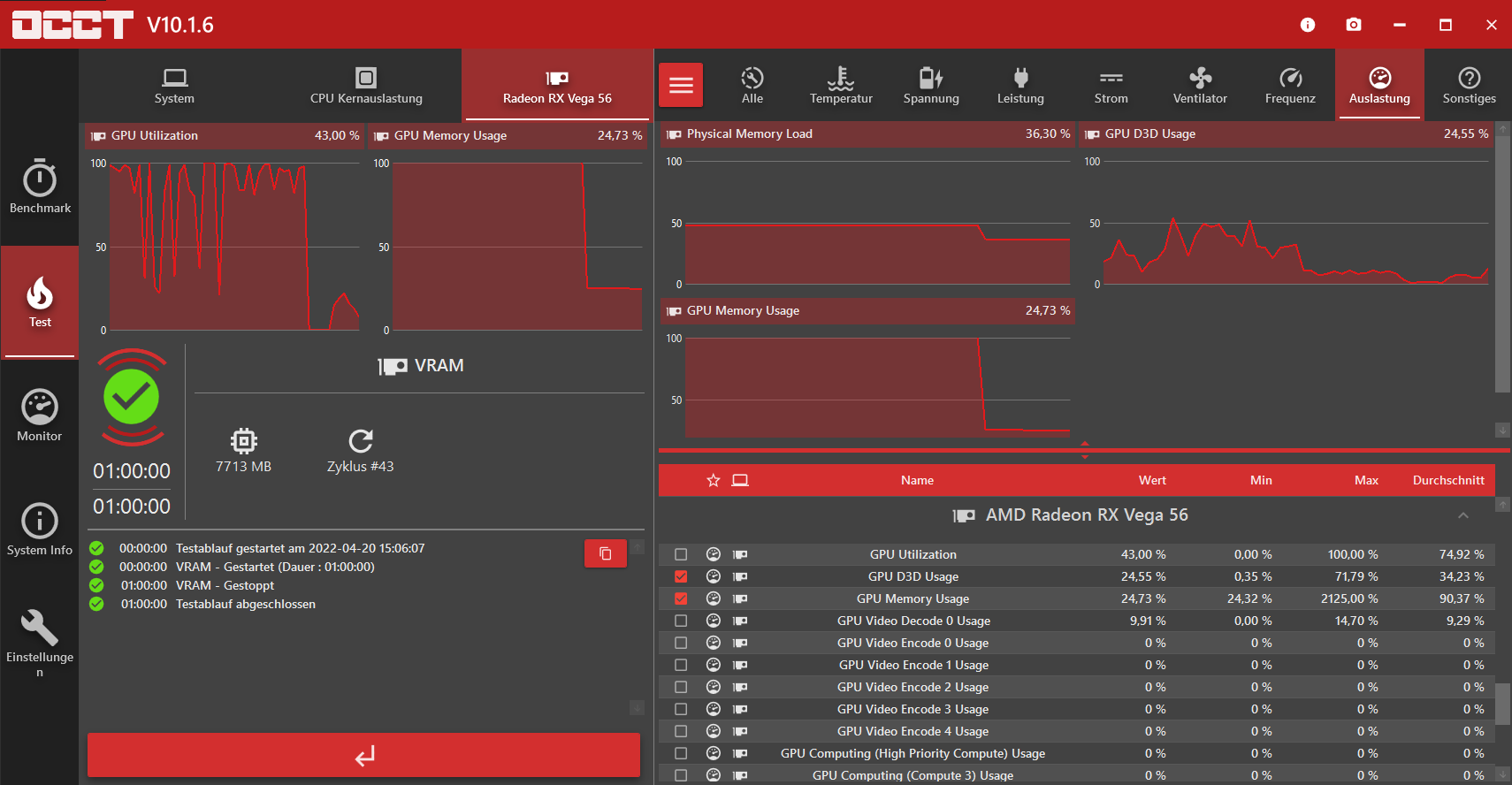Image resolution: width=1512 pixels, height=785 pixels.
Task: Uncheck GPU Memory Usage checkbox
Action: (x=681, y=598)
